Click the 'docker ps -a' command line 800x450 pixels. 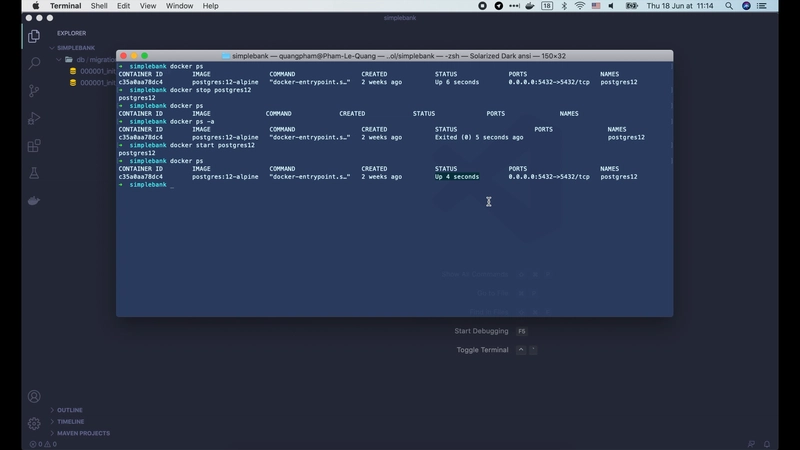click(192, 121)
